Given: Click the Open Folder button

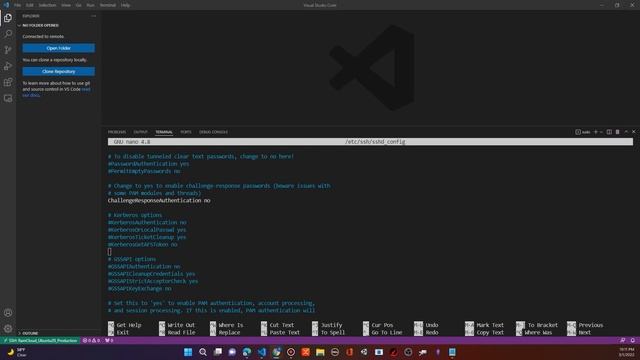Looking at the screenshot, I should coord(58,48).
